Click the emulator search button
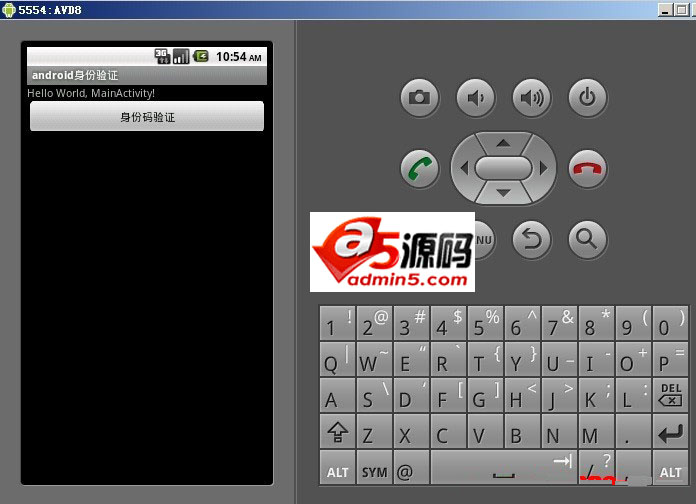This screenshot has width=696, height=504. click(587, 240)
